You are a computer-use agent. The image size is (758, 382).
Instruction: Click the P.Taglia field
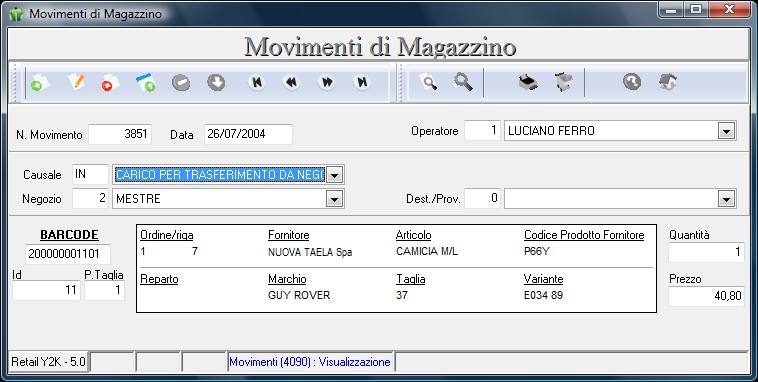coord(104,290)
